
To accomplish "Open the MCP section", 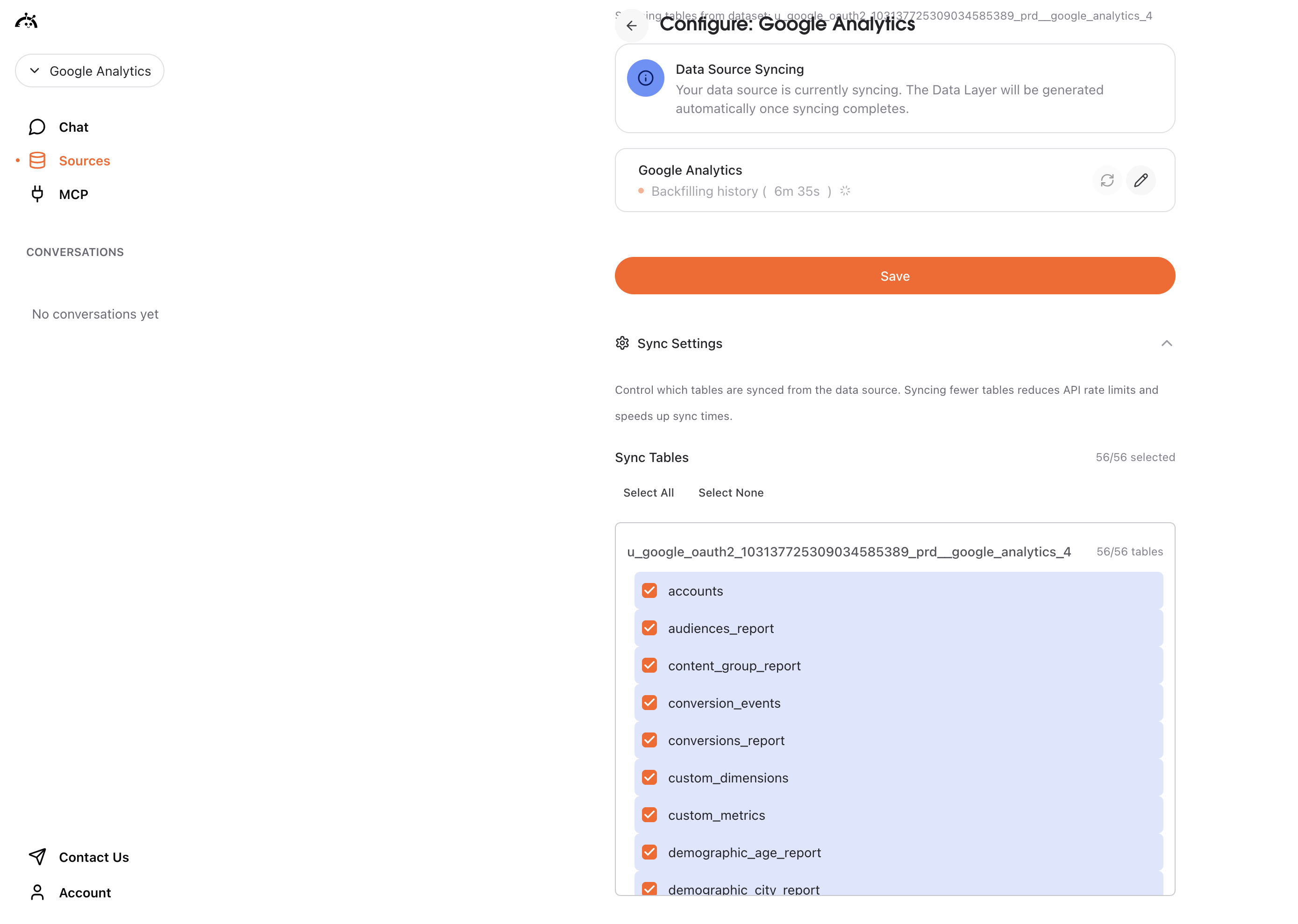I will pos(73,194).
